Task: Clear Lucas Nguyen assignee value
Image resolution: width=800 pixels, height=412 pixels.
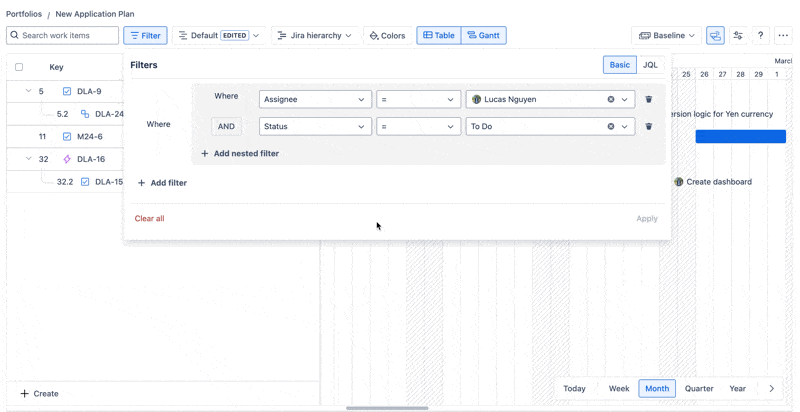Action: point(611,100)
